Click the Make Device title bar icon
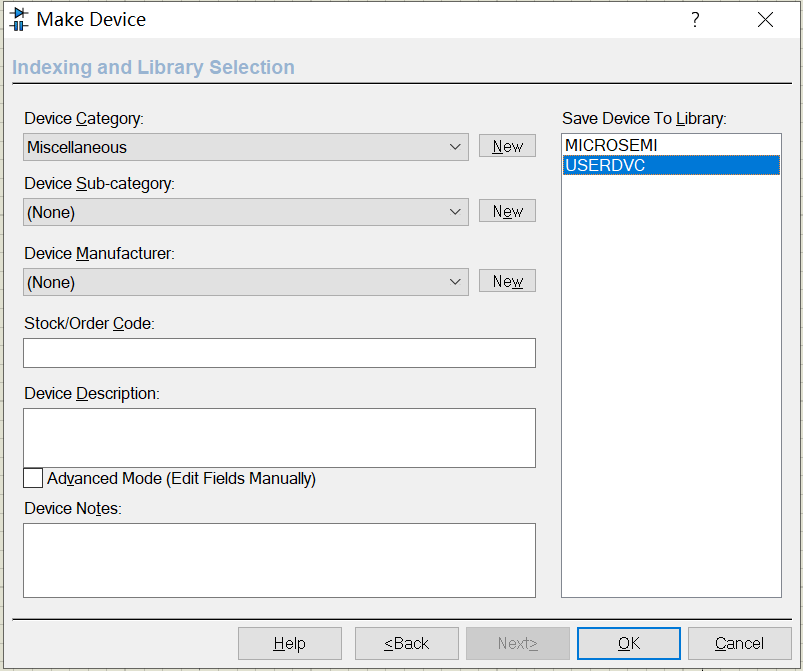The height and width of the screenshot is (671, 803). (x=18, y=19)
